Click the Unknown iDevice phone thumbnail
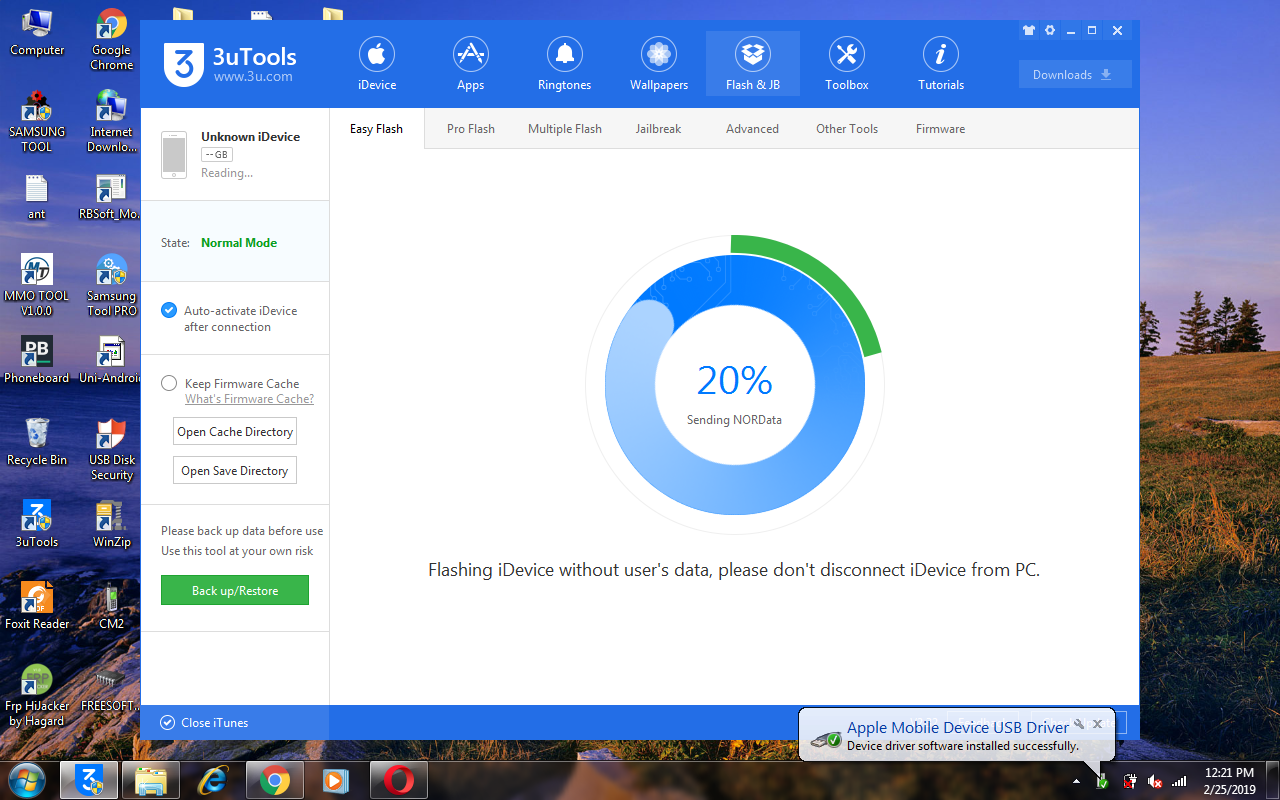Image resolution: width=1280 pixels, height=800 pixels. coord(174,155)
